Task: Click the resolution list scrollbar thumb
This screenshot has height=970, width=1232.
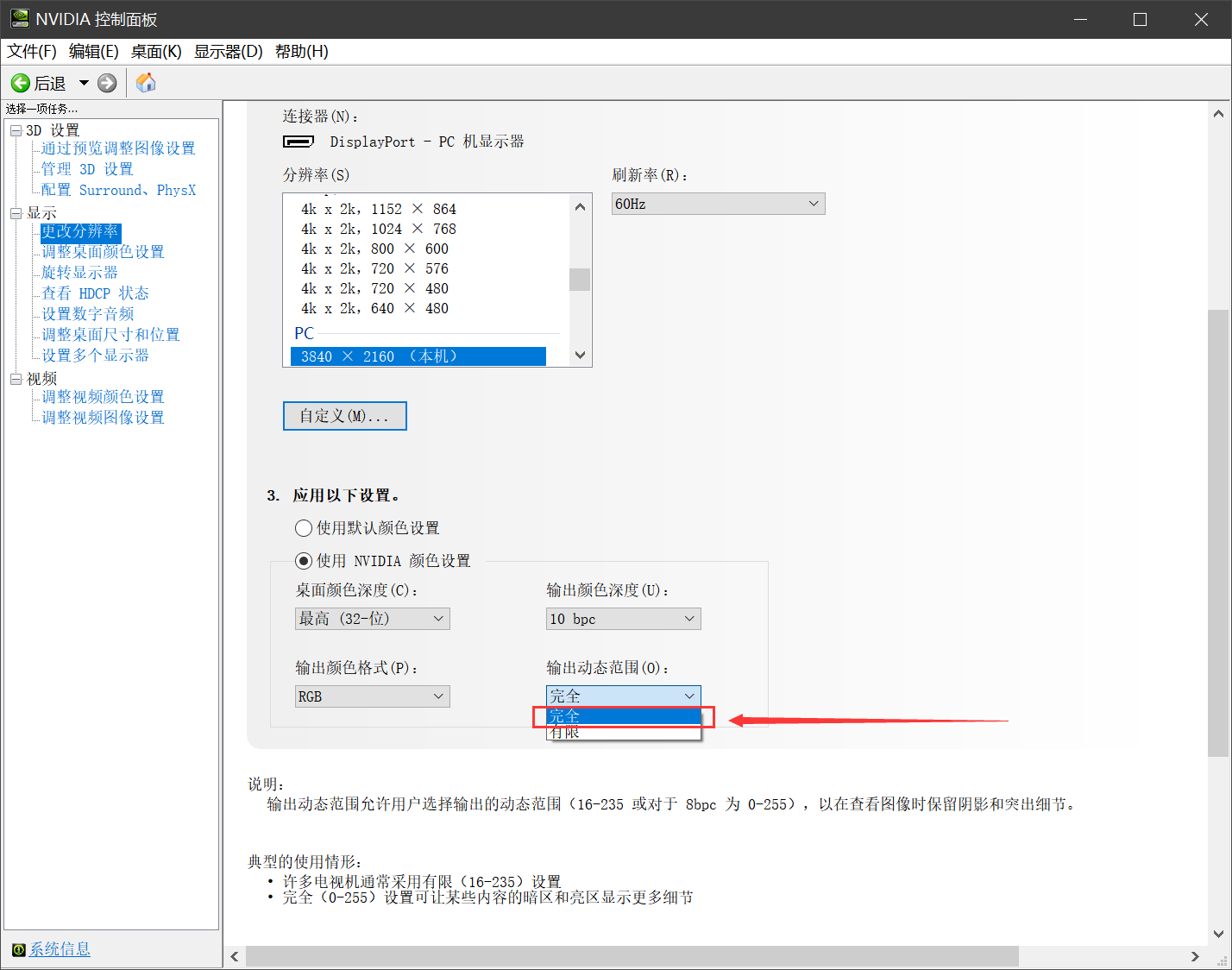Action: point(580,280)
